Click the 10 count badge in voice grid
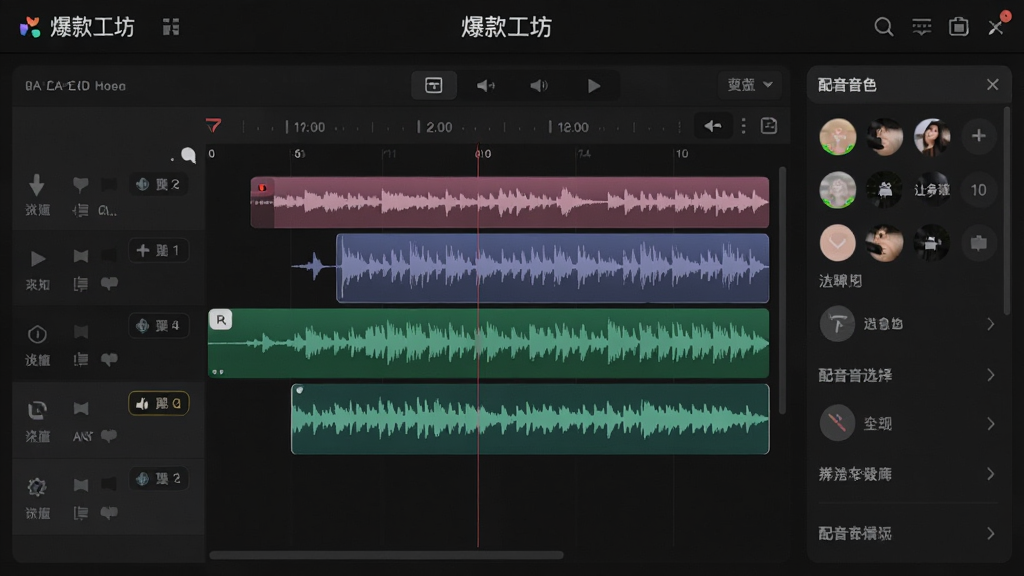The image size is (1024, 576). pyautogui.click(x=978, y=190)
